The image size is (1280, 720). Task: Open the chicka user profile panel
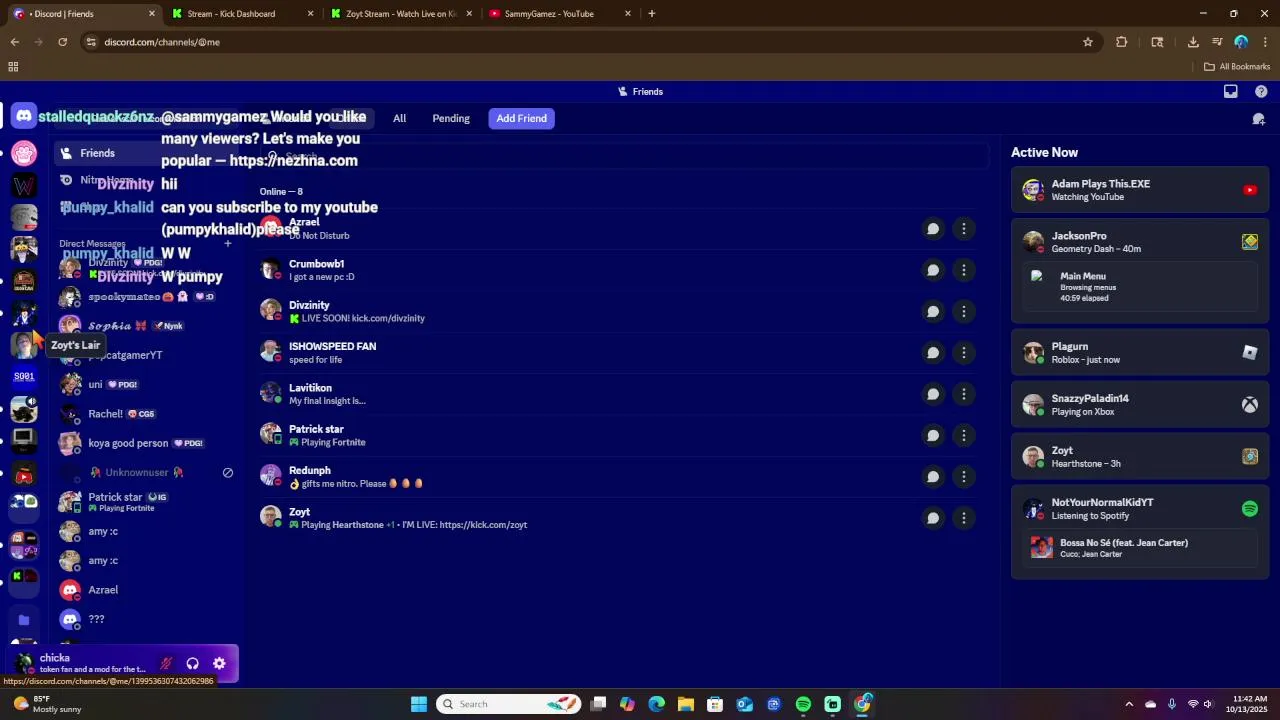(80, 663)
